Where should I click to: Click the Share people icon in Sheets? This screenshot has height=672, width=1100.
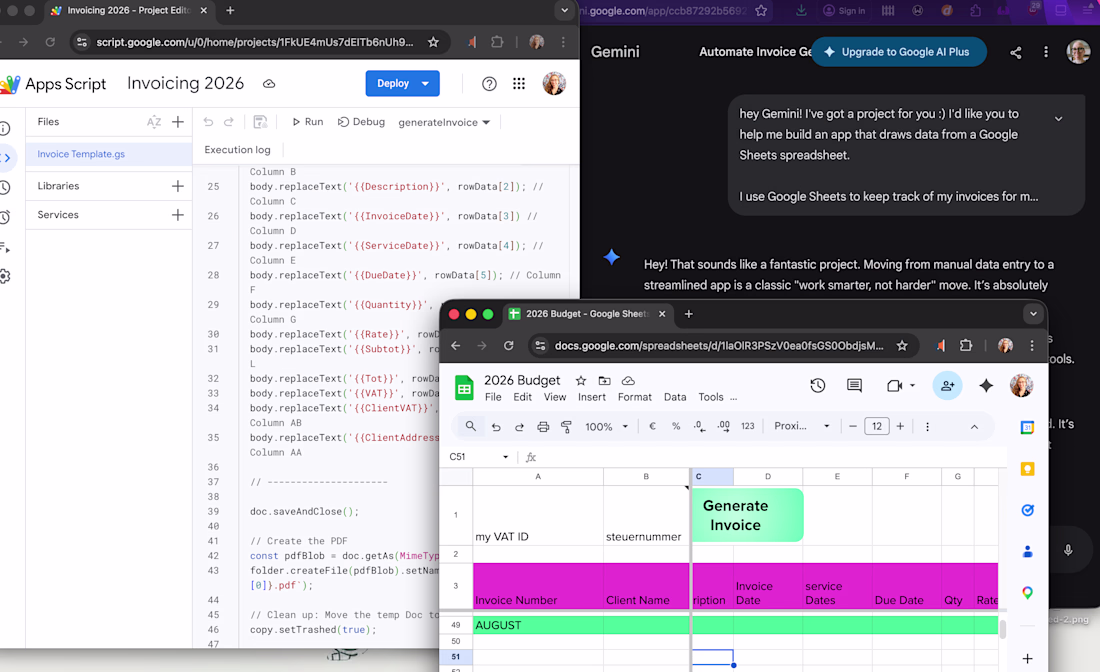pos(947,386)
